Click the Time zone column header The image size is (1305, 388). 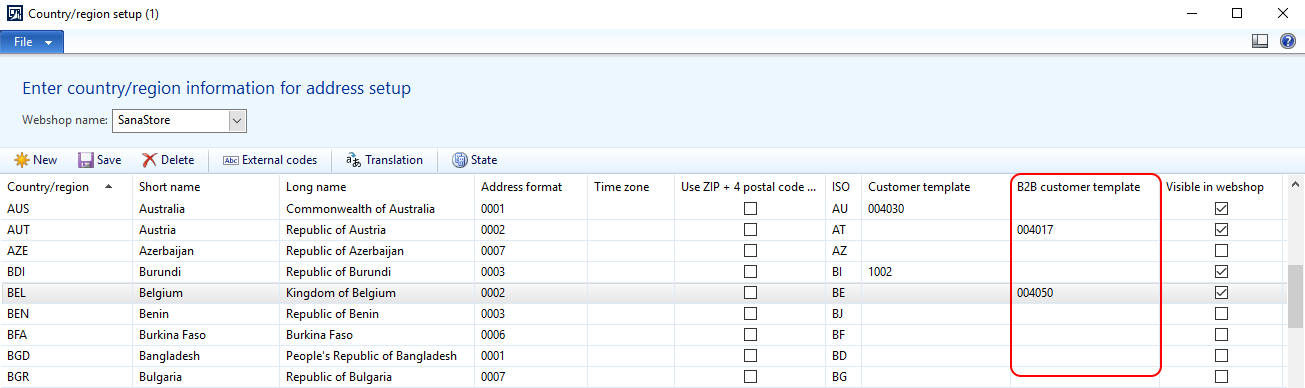pyautogui.click(x=631, y=187)
